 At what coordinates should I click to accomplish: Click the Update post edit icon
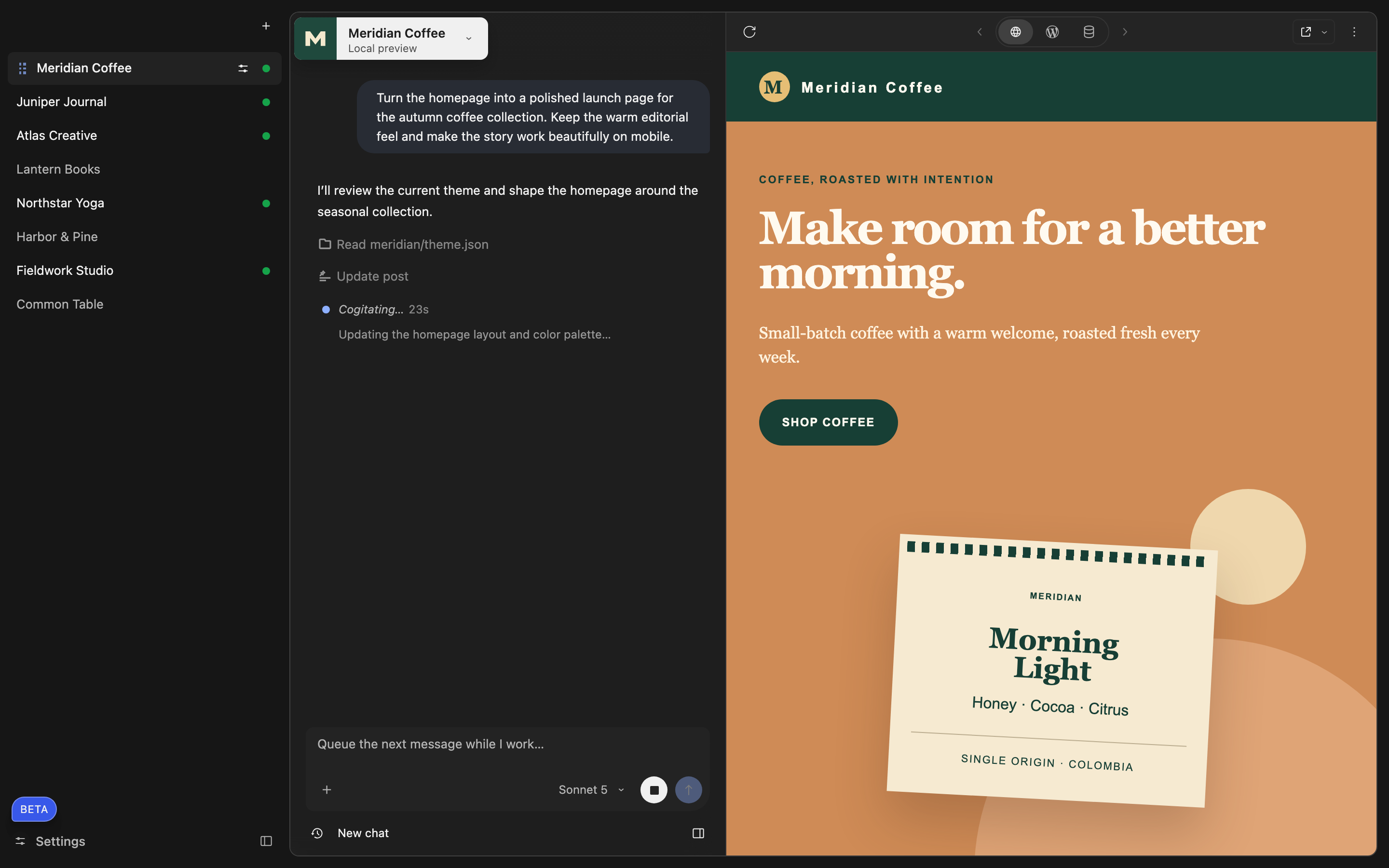tap(324, 276)
